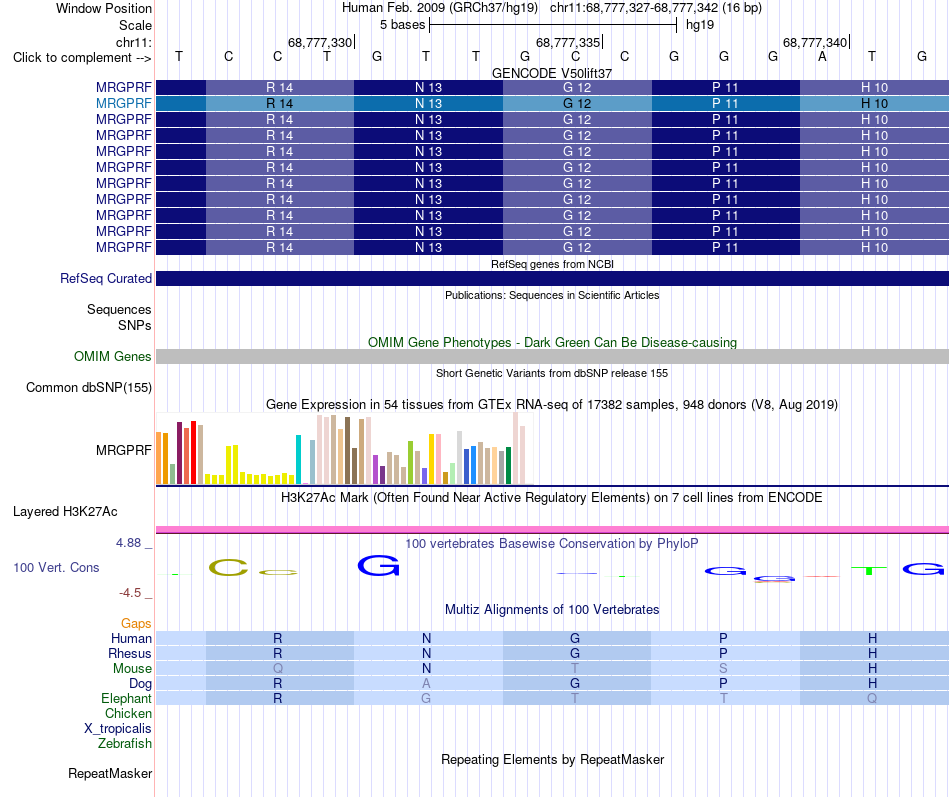Image resolution: width=950 pixels, height=797 pixels.
Task: Click the RepeatMasker track label
Action: tap(110, 773)
